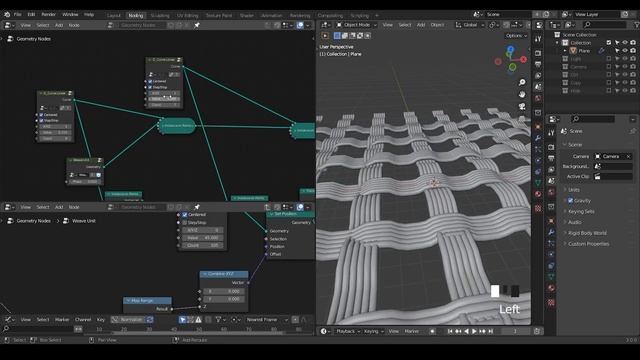Open the Edit menu
This screenshot has width=640, height=360.
31,14
